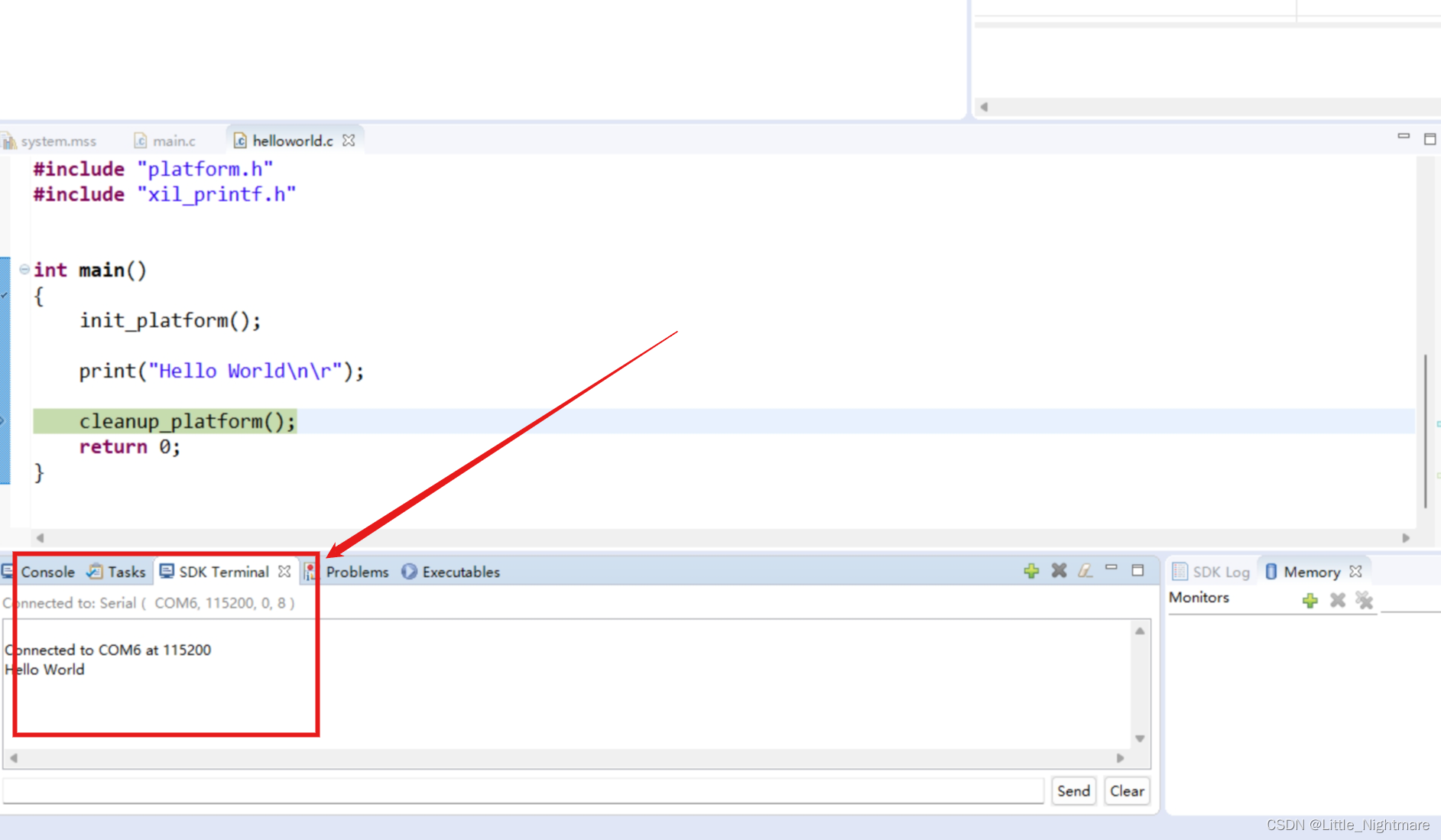Maximize the SDK Terminal panel
This screenshot has height=840, width=1441.
tap(1138, 570)
